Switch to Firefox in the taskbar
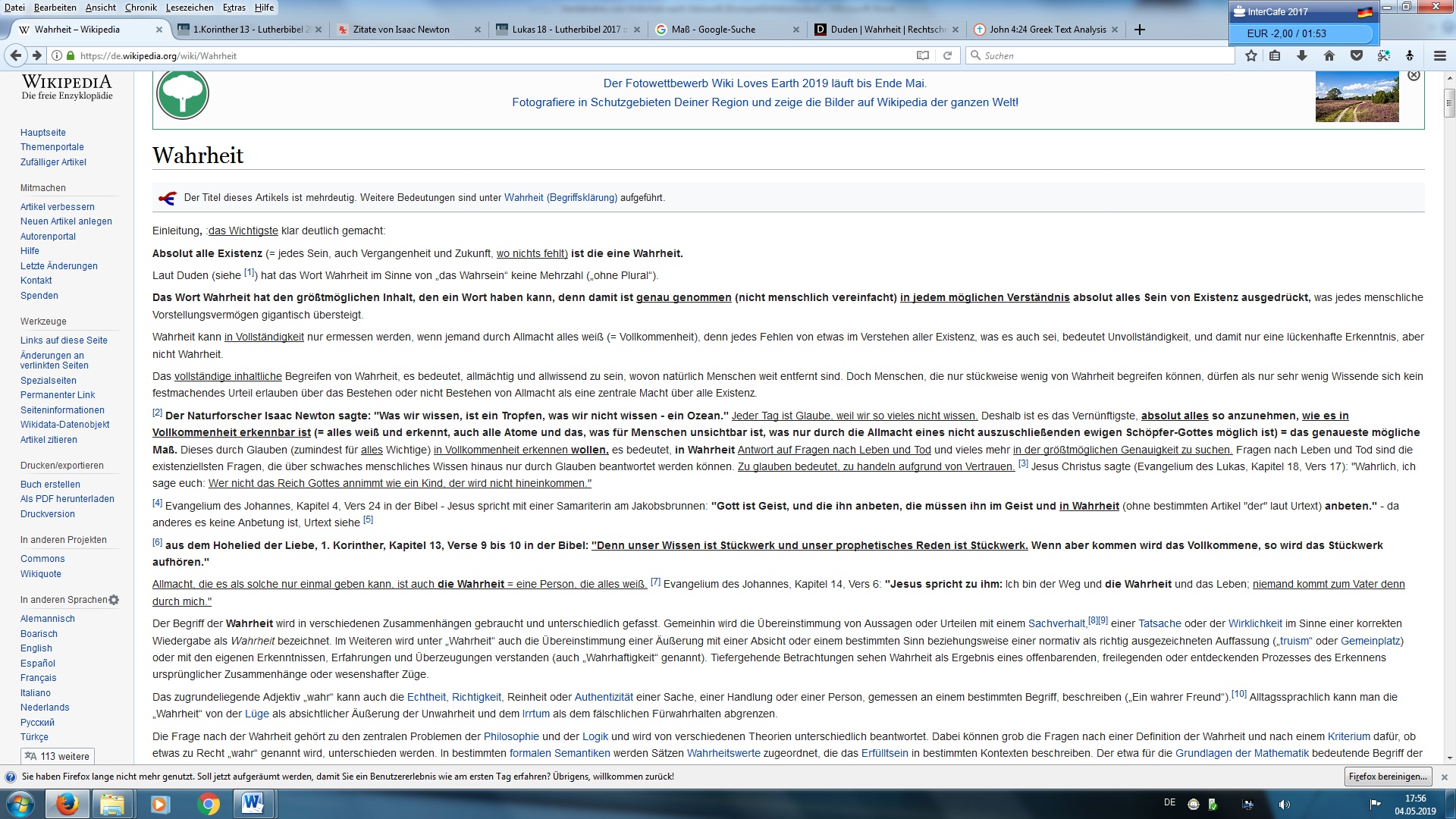The width and height of the screenshot is (1456, 819). pos(67,804)
